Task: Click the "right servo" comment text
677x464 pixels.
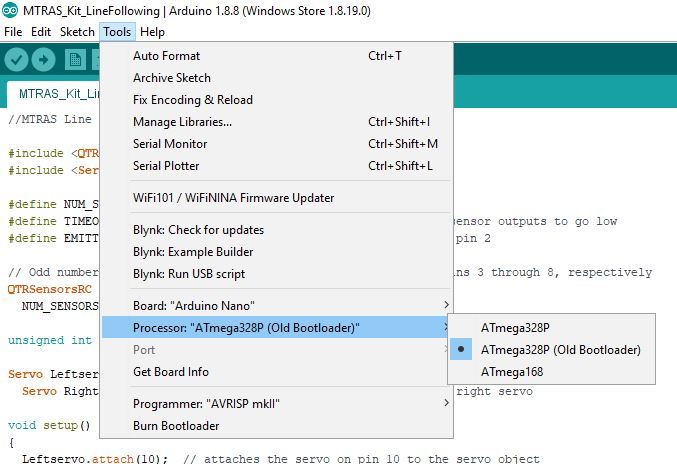Action: (494, 391)
